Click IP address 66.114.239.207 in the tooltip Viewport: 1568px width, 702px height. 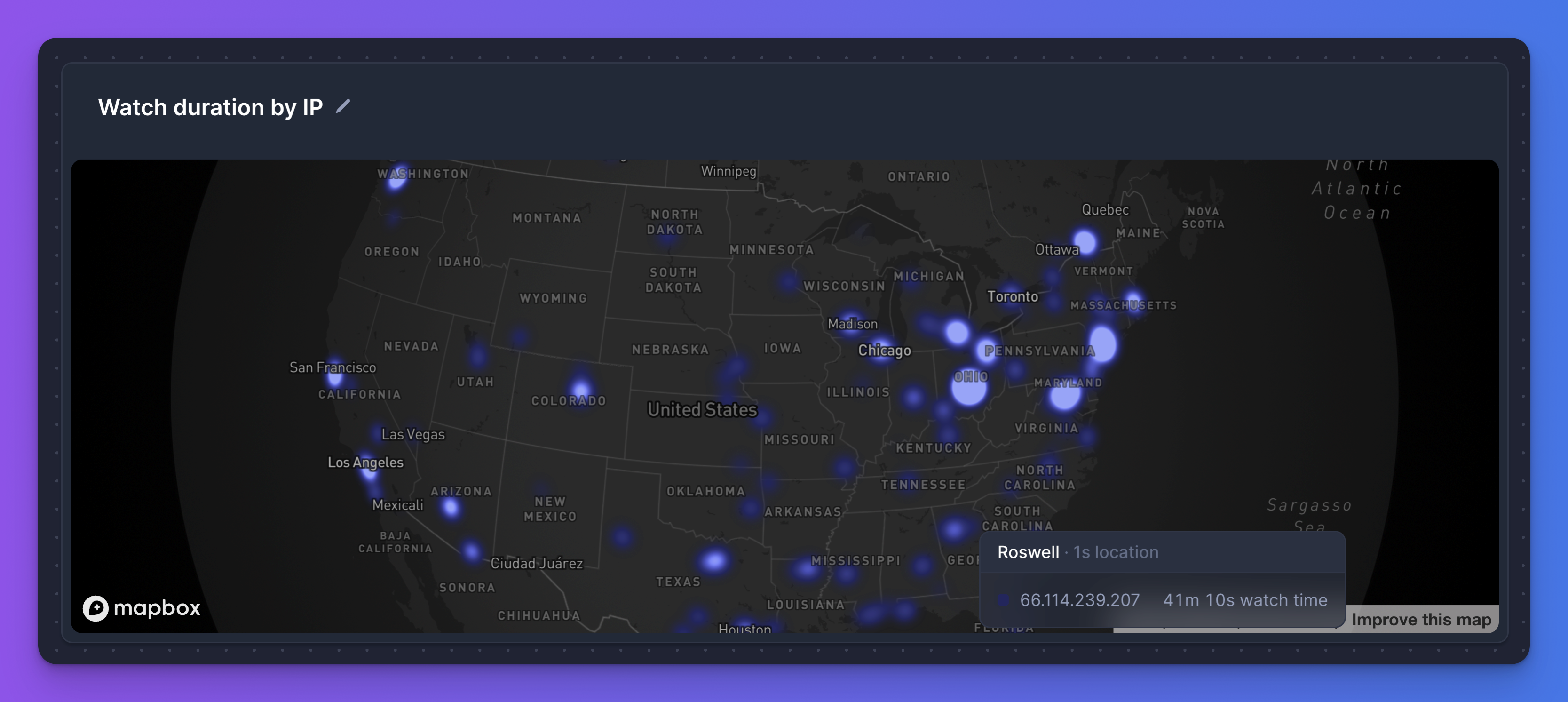click(x=1079, y=600)
